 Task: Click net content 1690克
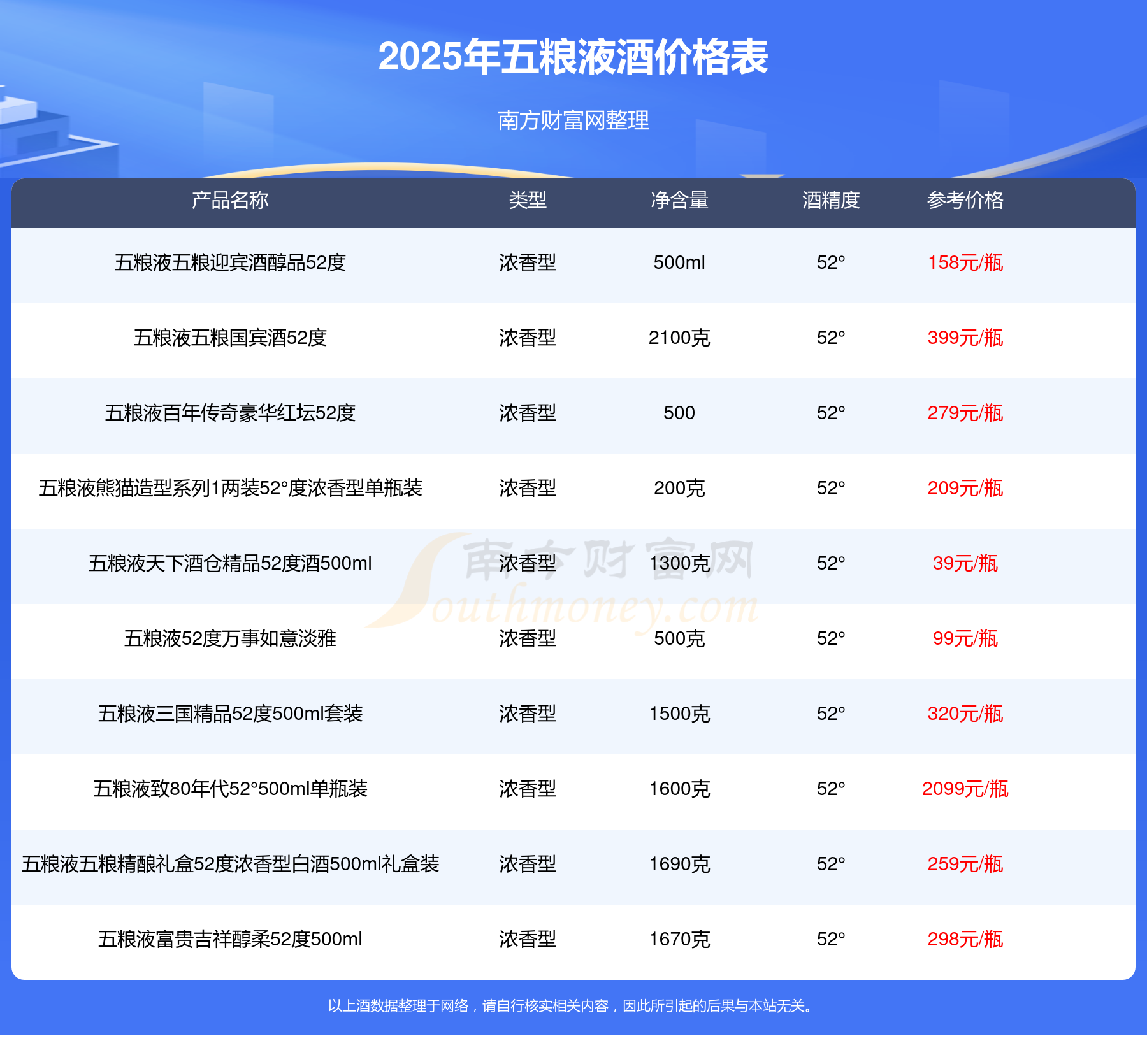click(x=679, y=864)
